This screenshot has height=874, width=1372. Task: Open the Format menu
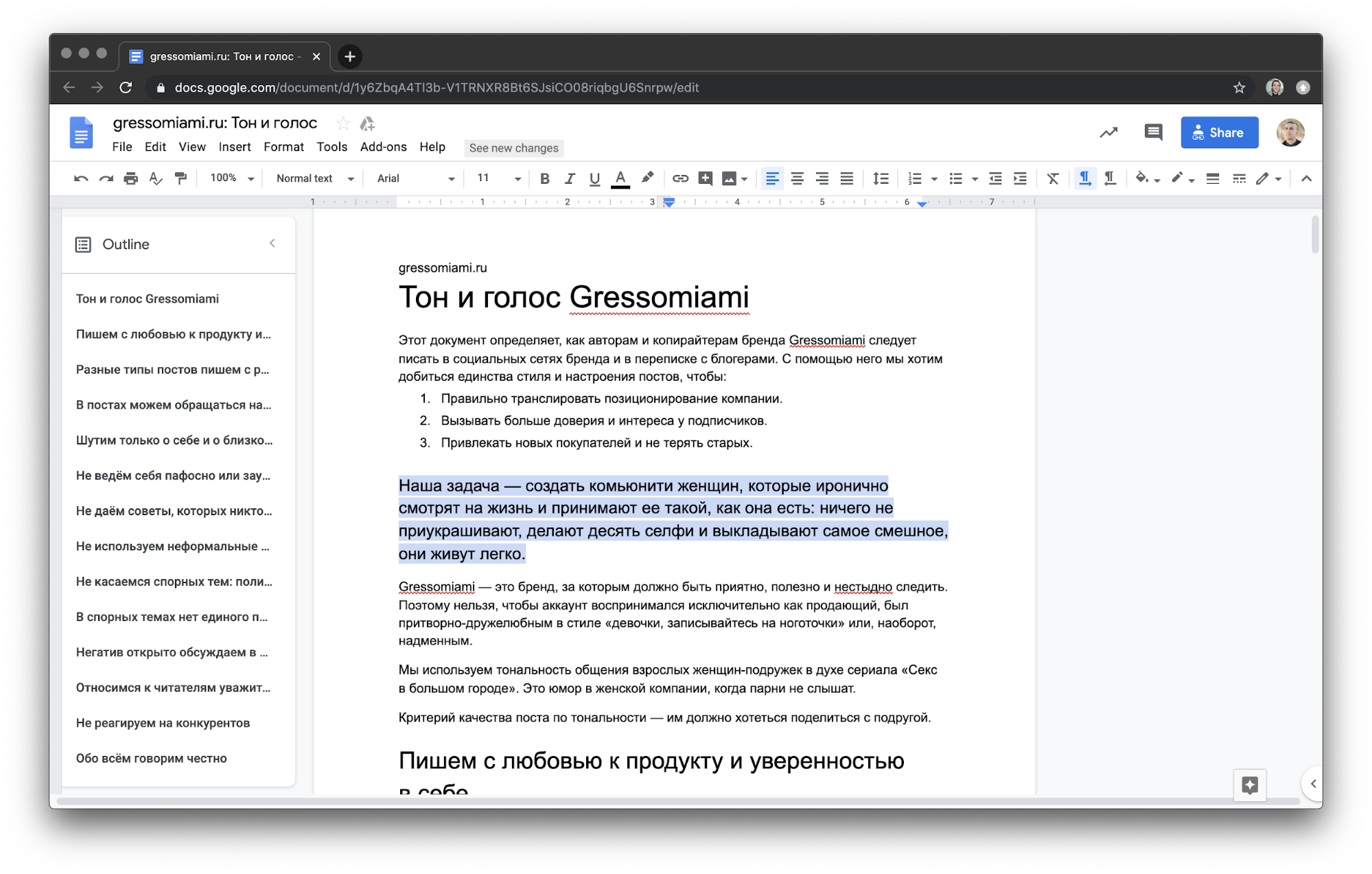click(x=283, y=147)
